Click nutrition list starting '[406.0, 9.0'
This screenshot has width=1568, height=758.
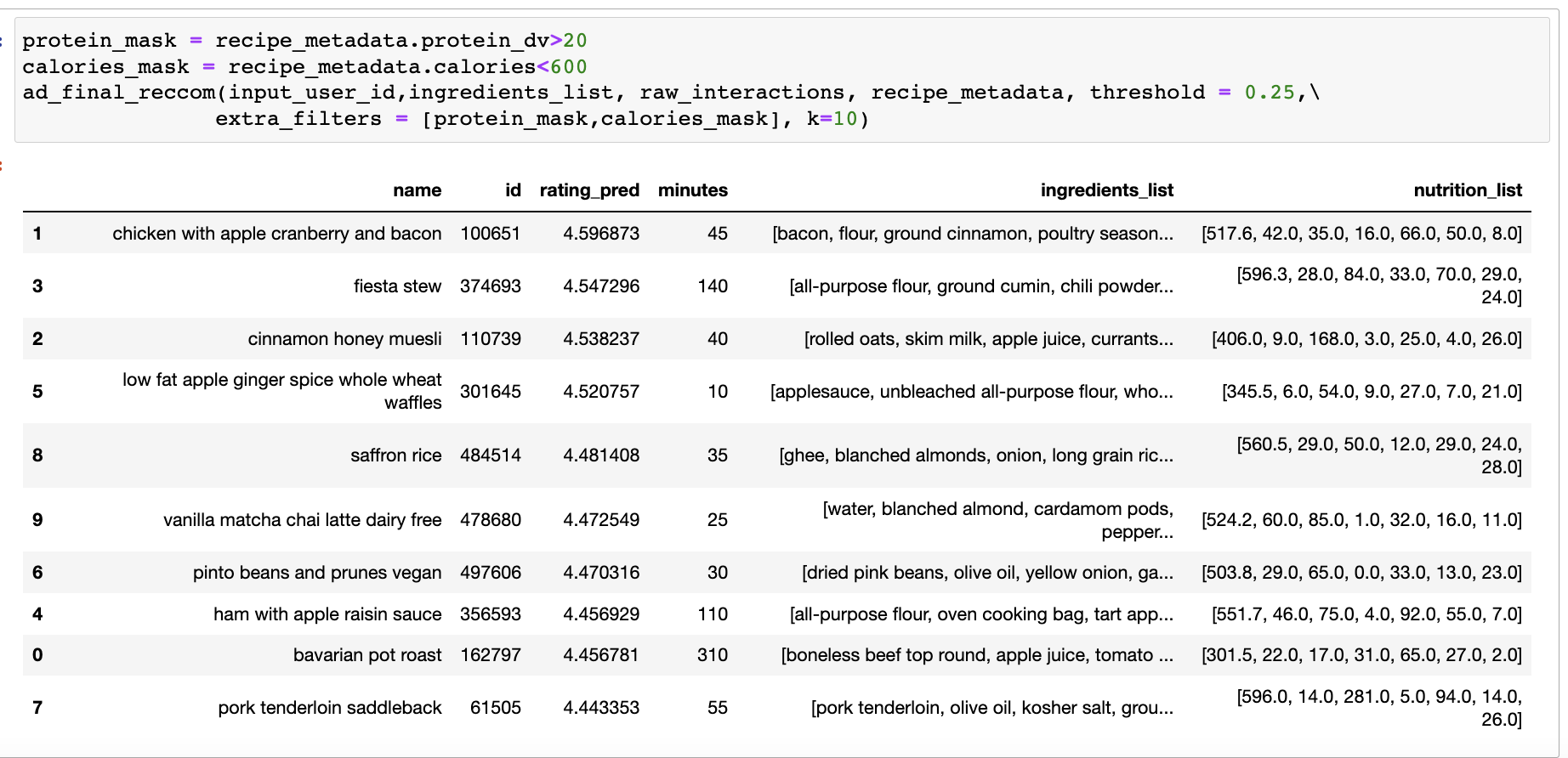pyautogui.click(x=1366, y=339)
